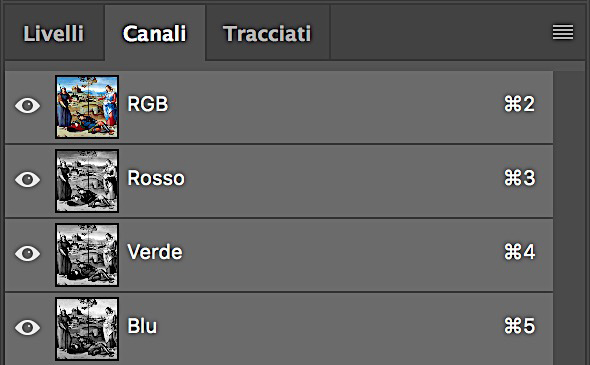Select the Verde channel label
The height and width of the screenshot is (365, 590).
click(155, 252)
